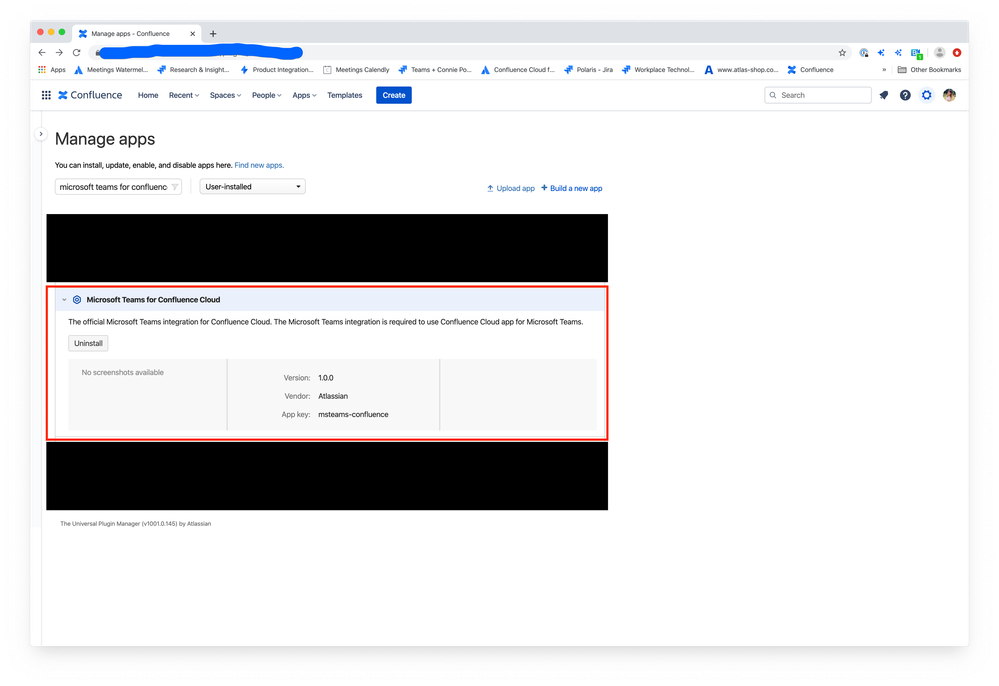This screenshot has height=686, width=999.
Task: Open the notifications bell icon
Action: point(883,95)
